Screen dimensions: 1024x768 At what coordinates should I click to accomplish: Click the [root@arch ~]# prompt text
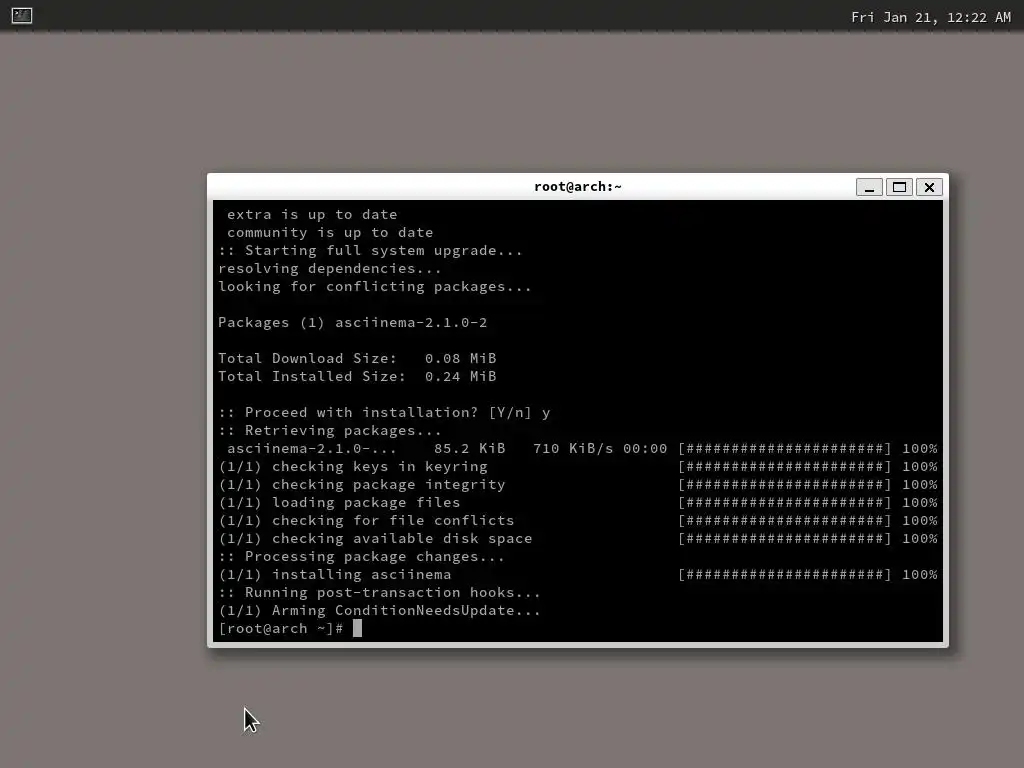(281, 628)
